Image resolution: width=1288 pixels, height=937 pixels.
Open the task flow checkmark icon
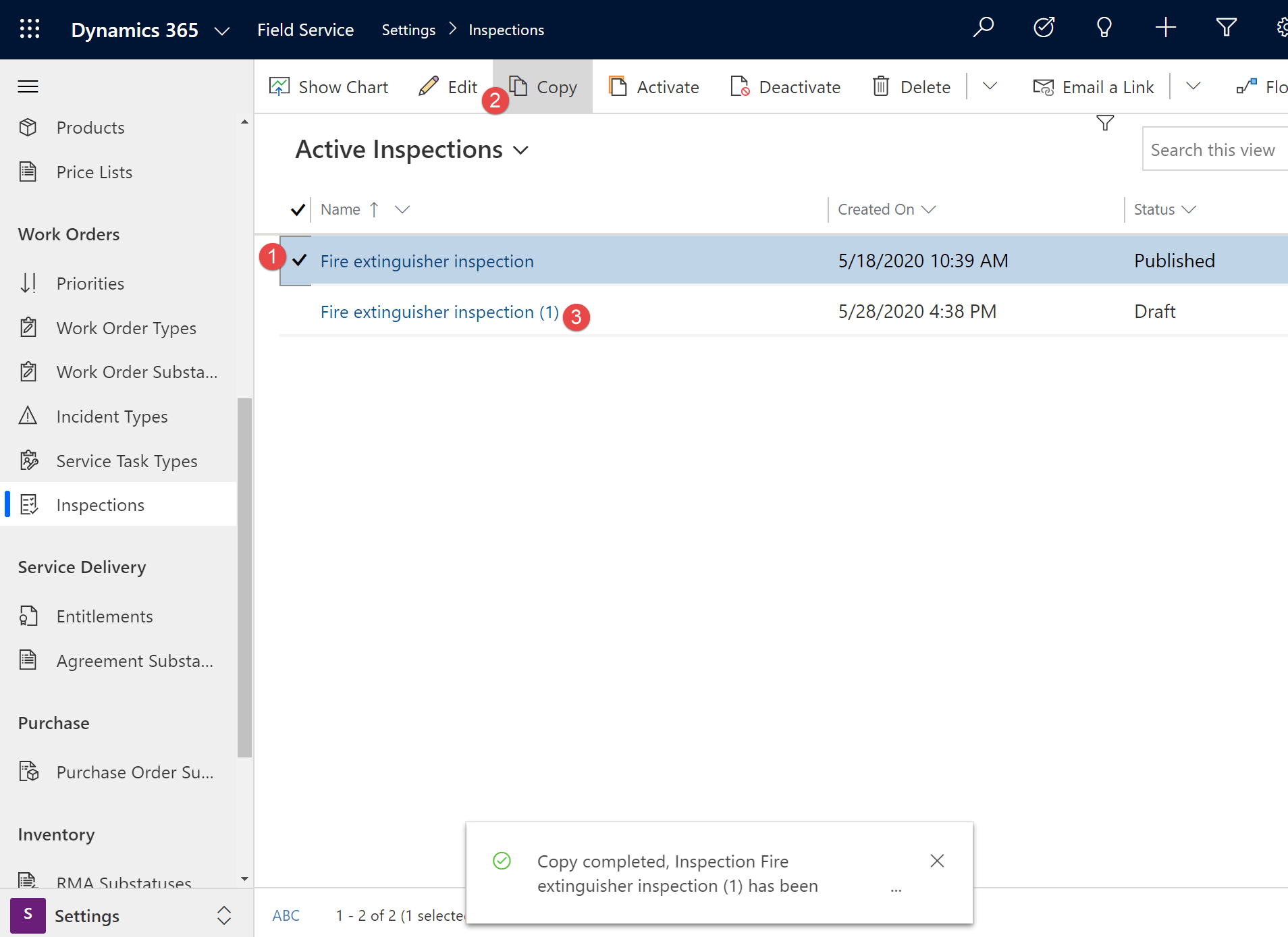[1044, 28]
